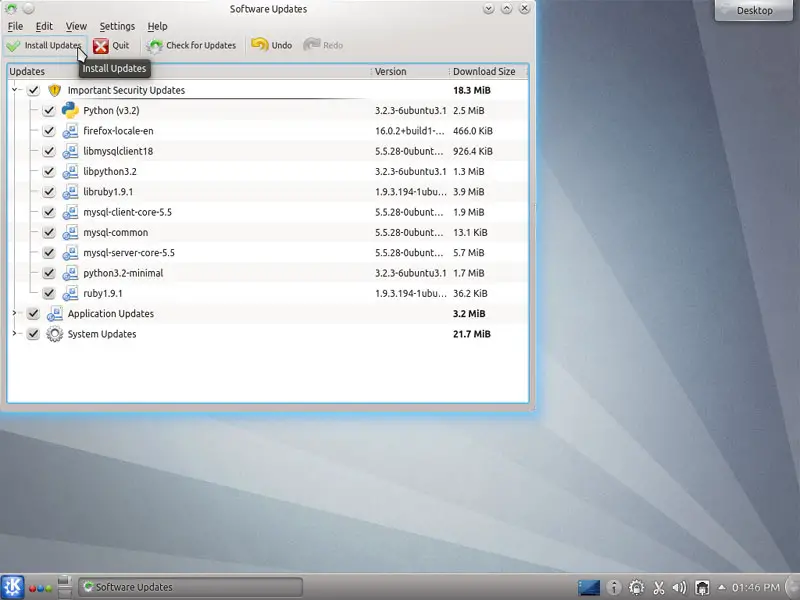Uncheck the System Updates checkbox
This screenshot has height=600, width=800.
(33, 334)
